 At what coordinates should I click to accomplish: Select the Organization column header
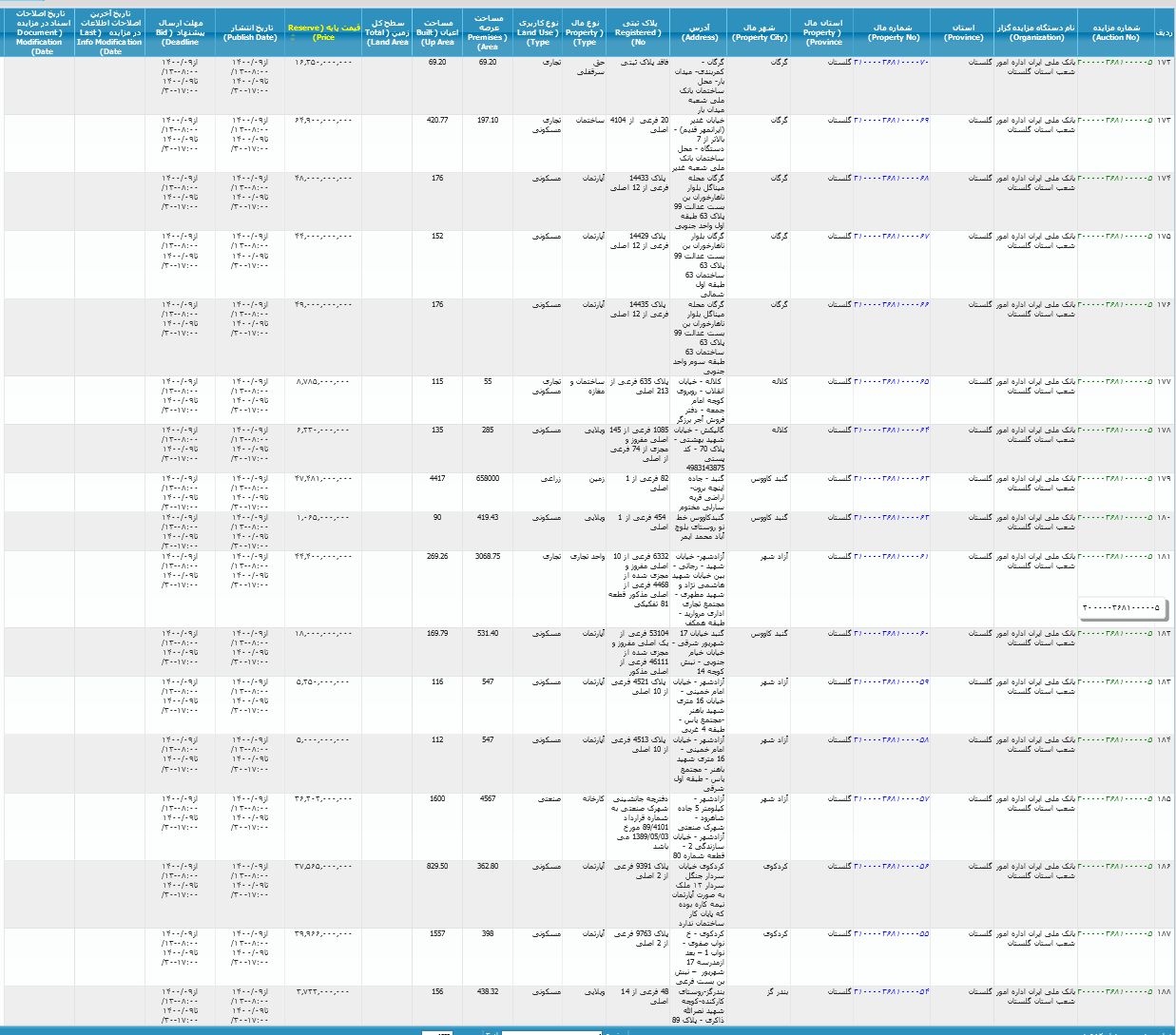[1035, 32]
